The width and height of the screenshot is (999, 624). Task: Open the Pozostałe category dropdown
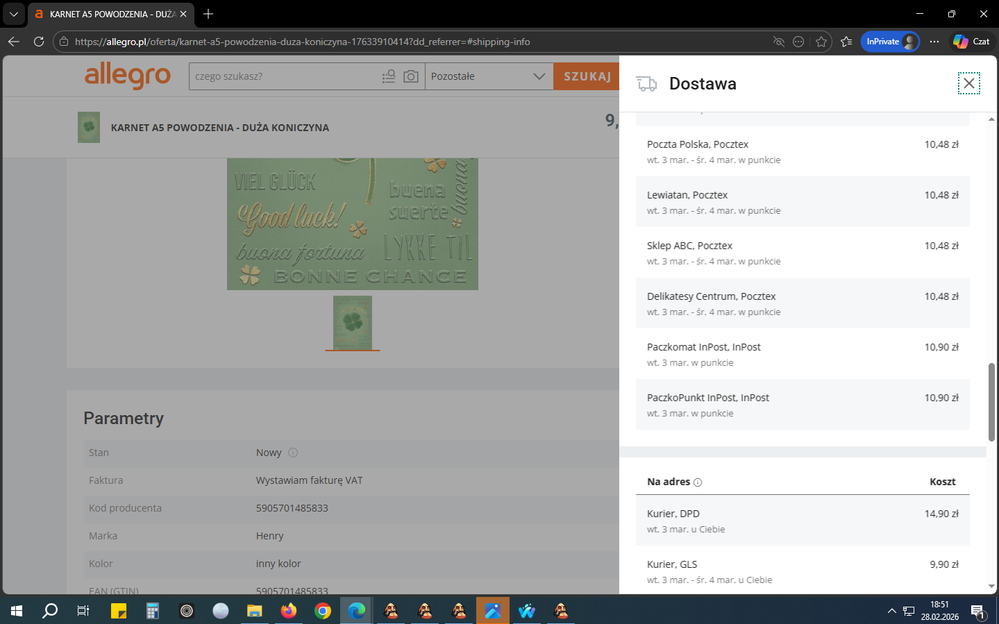pyautogui.click(x=489, y=76)
